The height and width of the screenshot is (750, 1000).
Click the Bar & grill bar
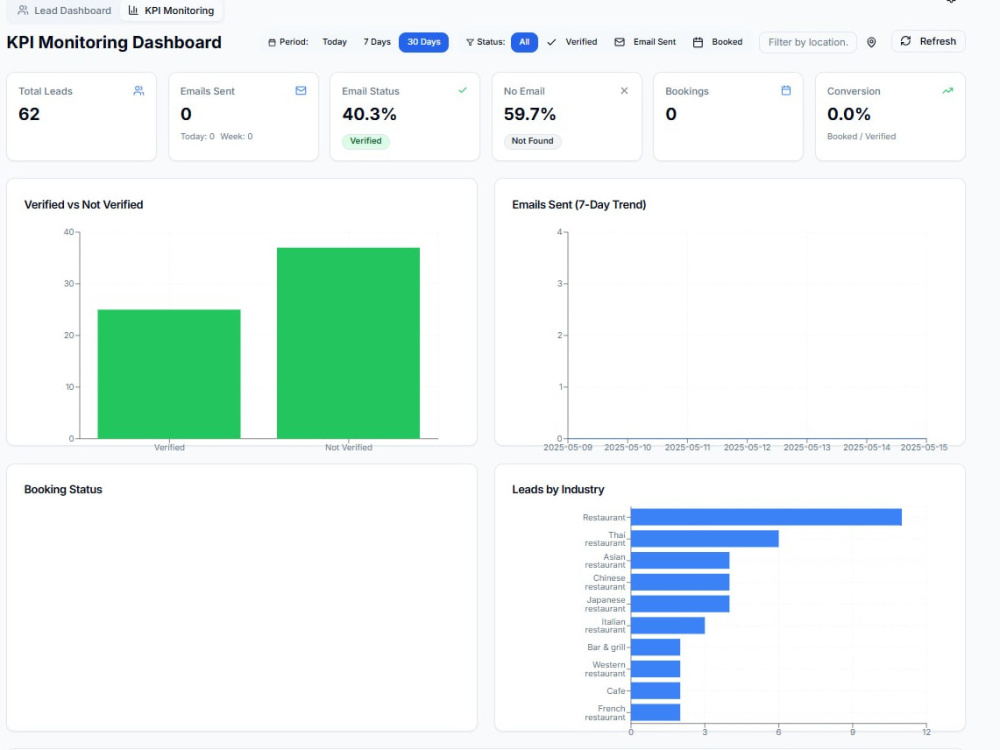pyautogui.click(x=656, y=647)
